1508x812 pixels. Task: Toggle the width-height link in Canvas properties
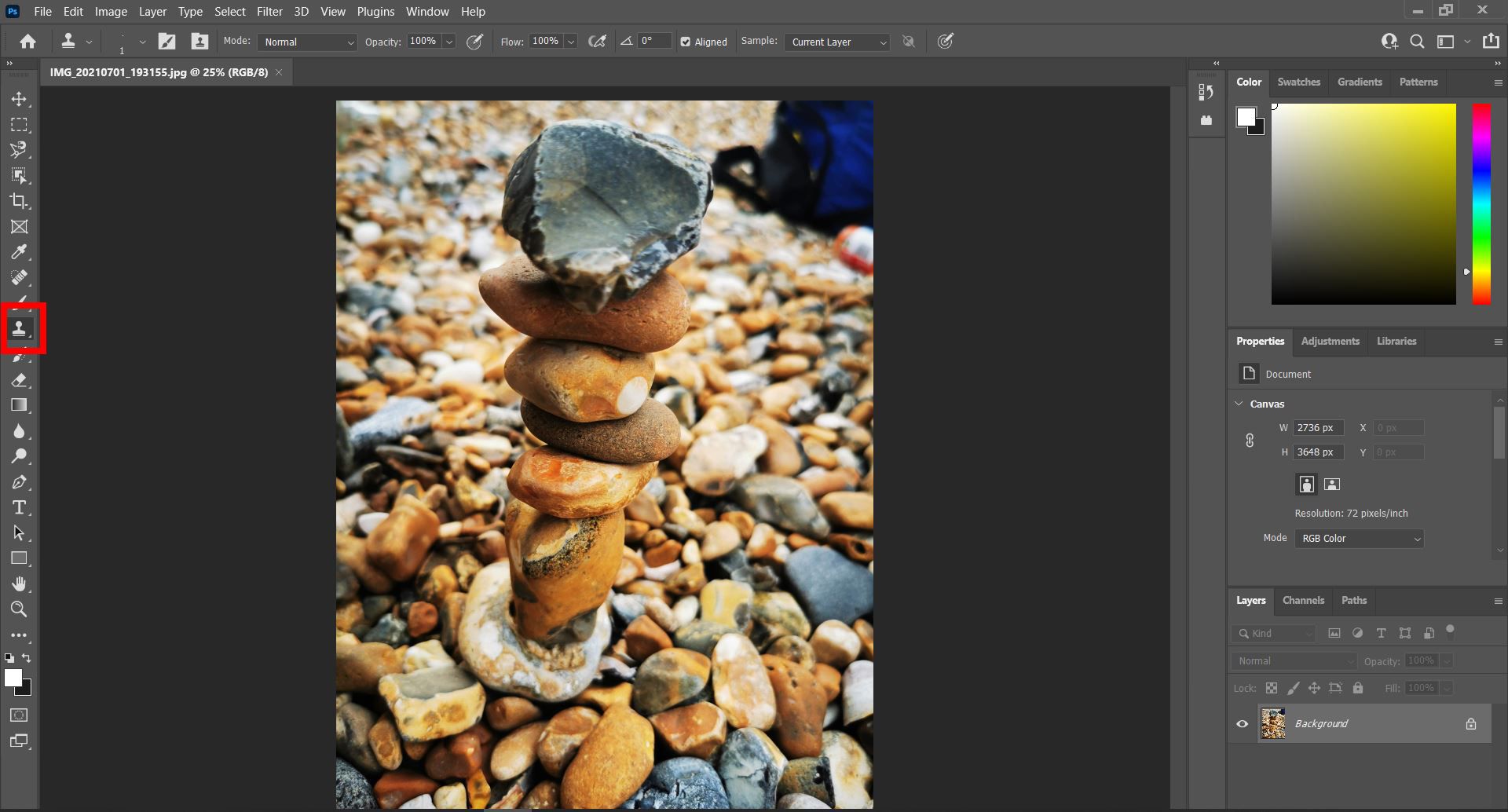[x=1250, y=440]
